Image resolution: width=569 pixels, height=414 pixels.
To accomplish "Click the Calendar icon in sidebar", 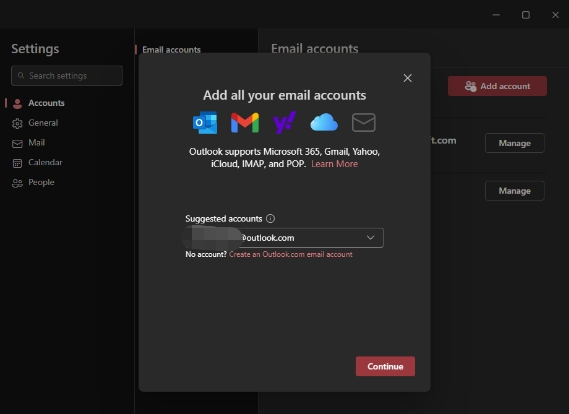I will click(x=17, y=163).
